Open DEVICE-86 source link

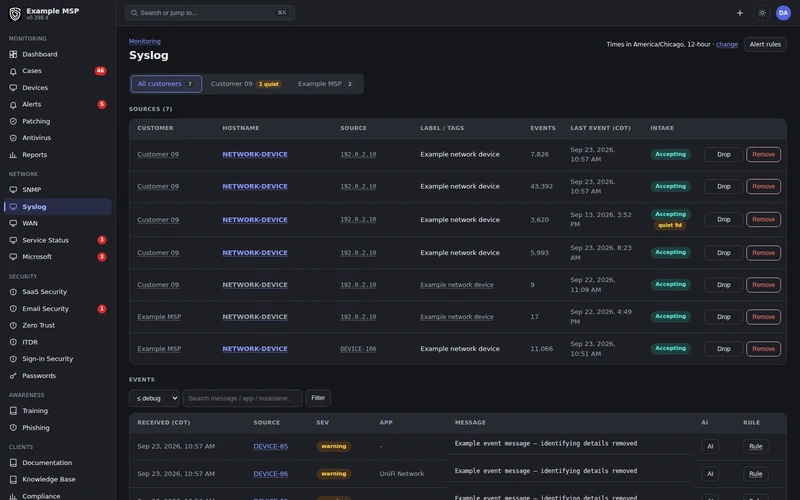[270, 474]
